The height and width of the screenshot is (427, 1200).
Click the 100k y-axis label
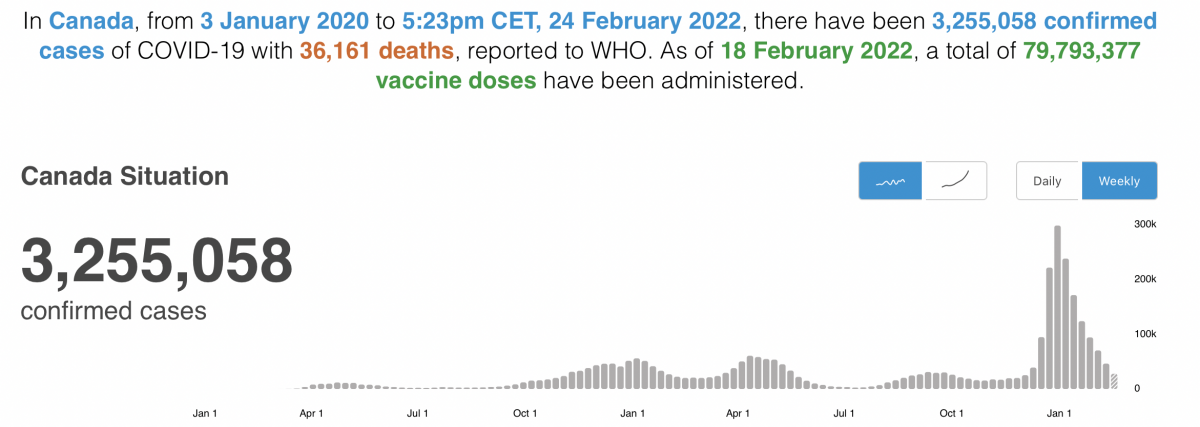[1144, 334]
